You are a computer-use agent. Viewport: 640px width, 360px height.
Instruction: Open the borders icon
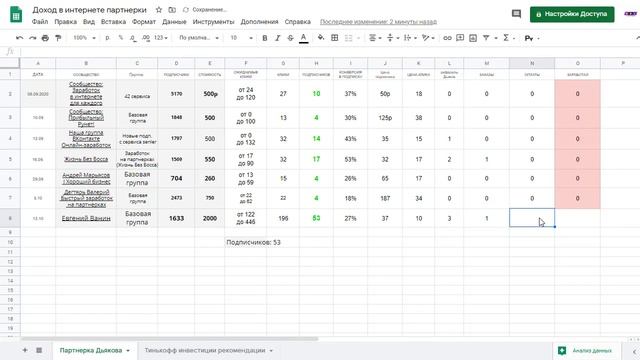click(334, 38)
